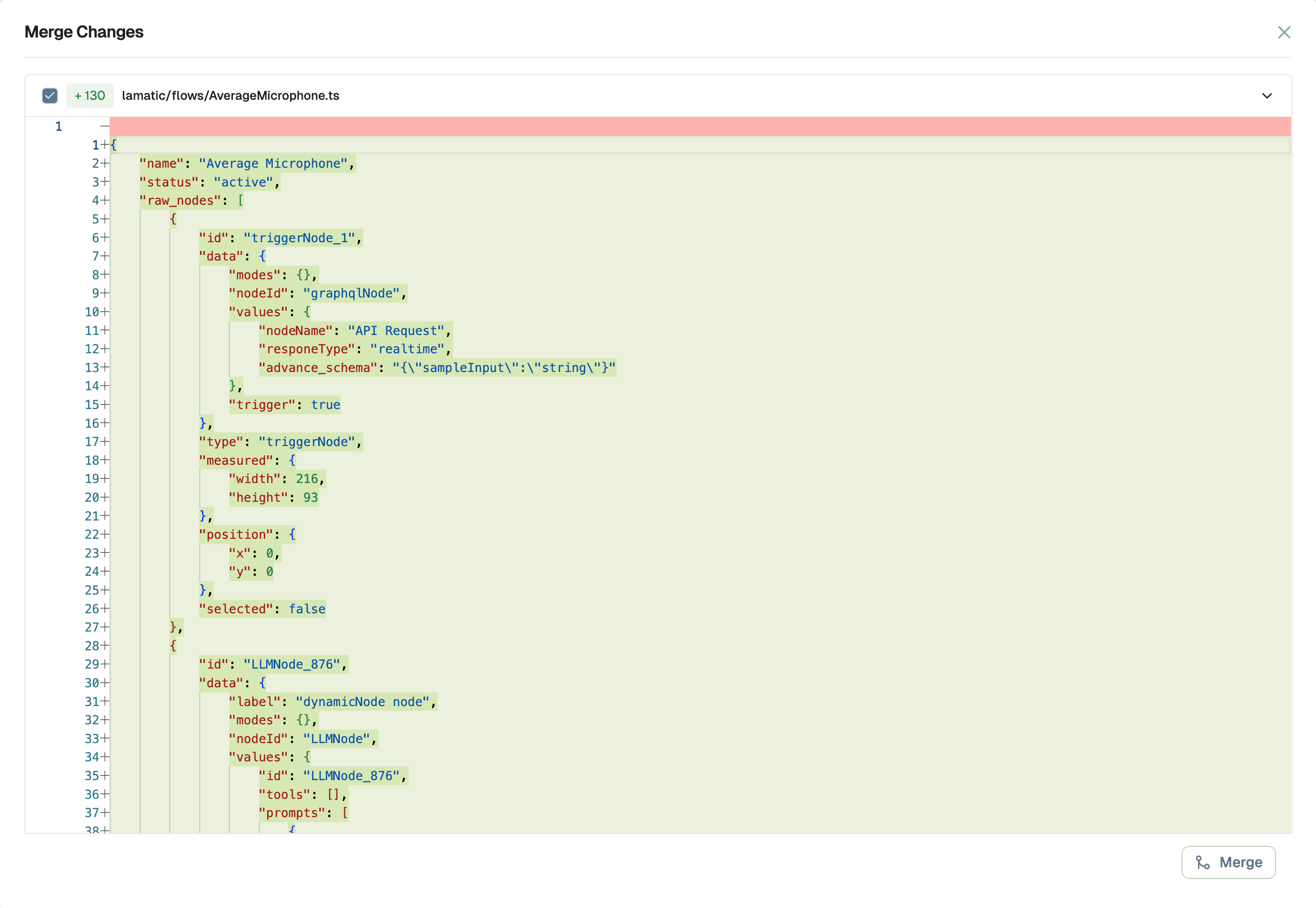The image size is (1316, 908).
Task: Click the Merge Changes title
Action: (83, 32)
